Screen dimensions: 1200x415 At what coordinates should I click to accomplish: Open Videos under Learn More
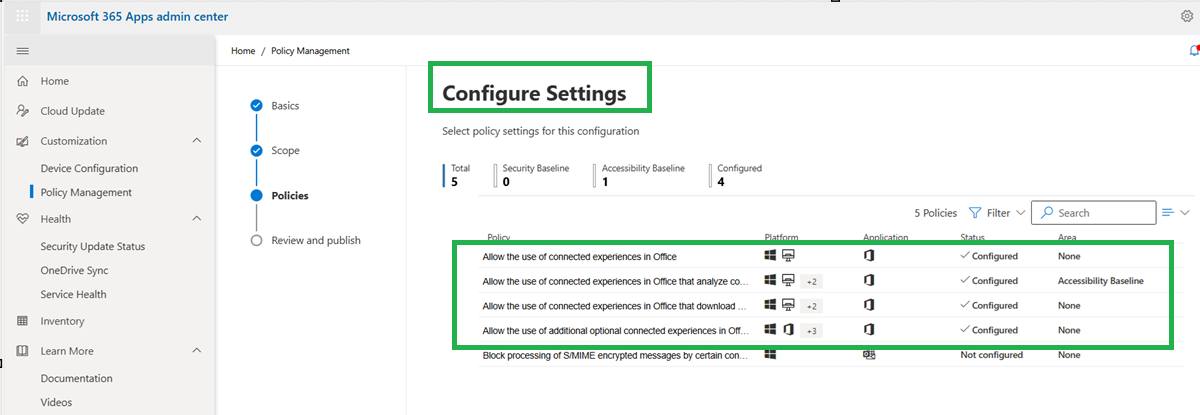(x=56, y=402)
